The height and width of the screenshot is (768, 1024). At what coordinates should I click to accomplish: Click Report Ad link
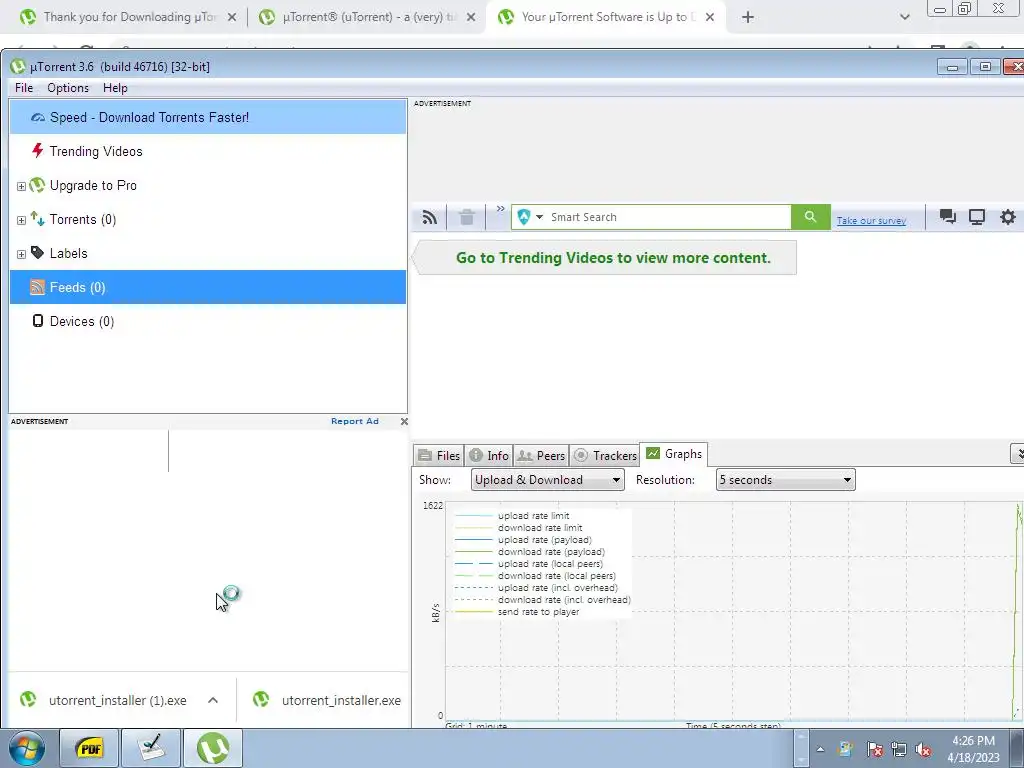pos(355,421)
